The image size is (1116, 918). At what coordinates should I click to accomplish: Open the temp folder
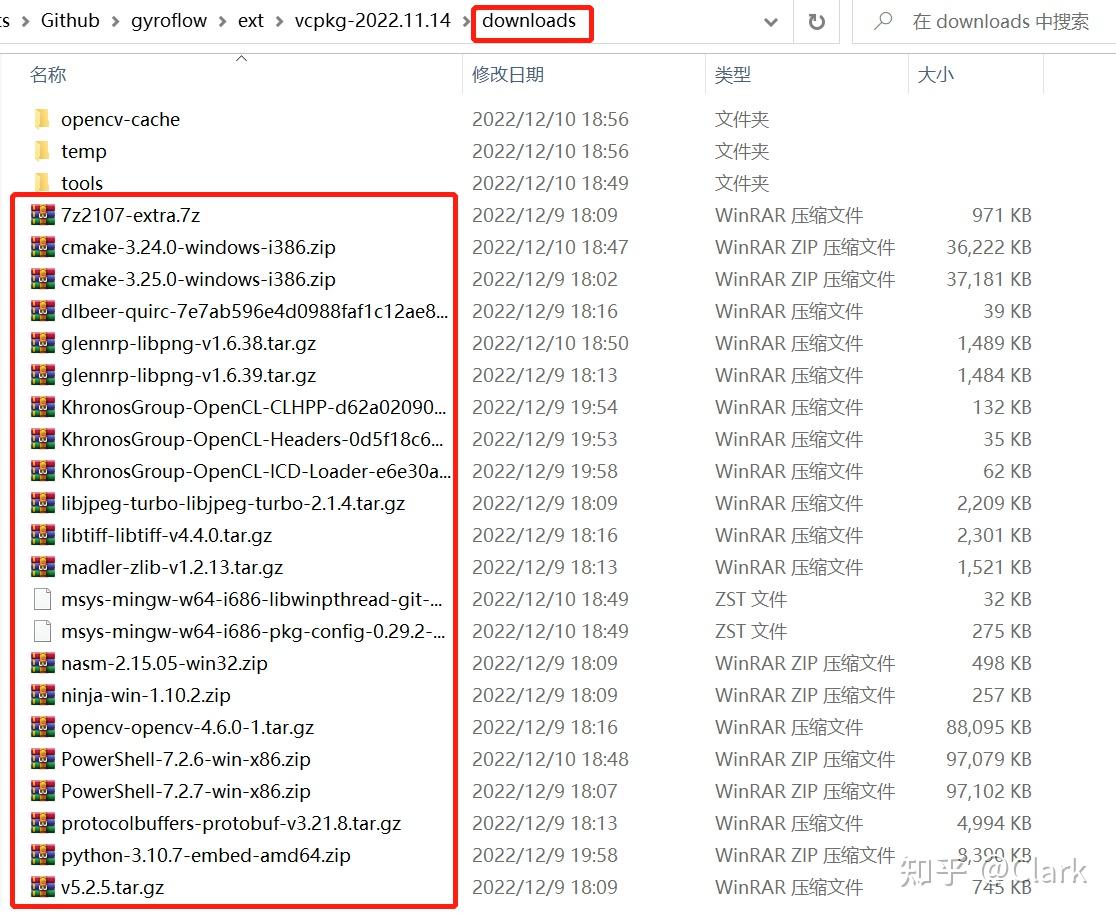pyautogui.click(x=82, y=151)
